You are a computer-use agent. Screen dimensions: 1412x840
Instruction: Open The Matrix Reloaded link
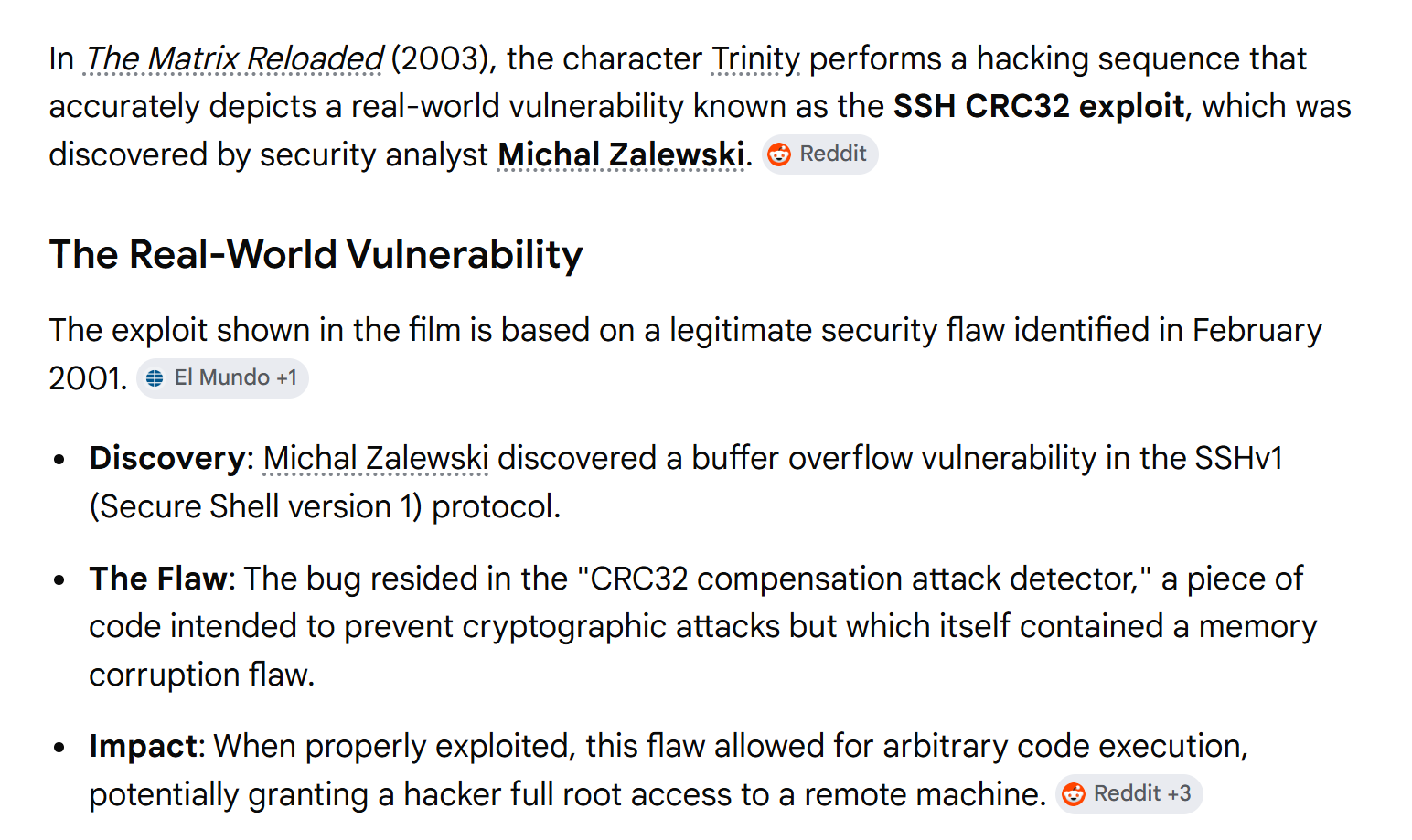pos(234,59)
